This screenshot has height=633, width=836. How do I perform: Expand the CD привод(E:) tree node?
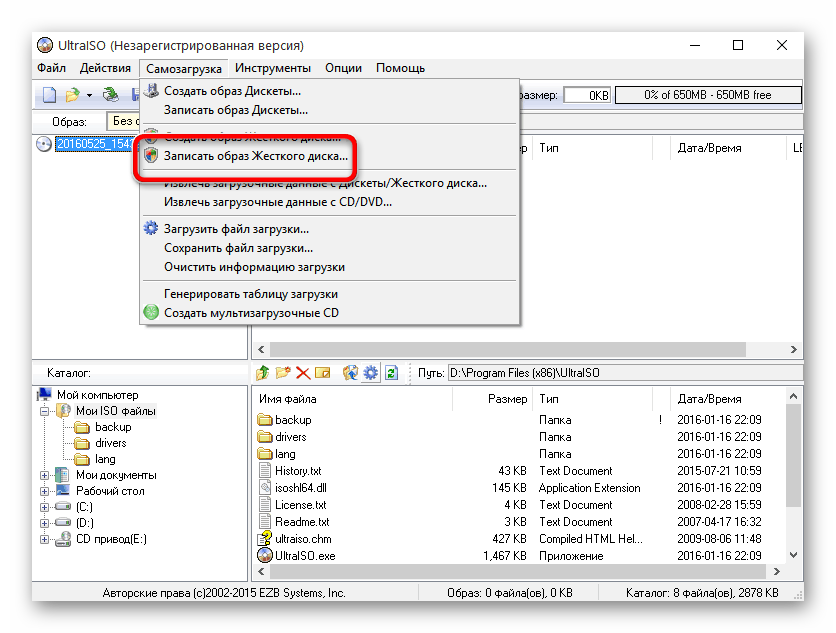click(x=45, y=539)
